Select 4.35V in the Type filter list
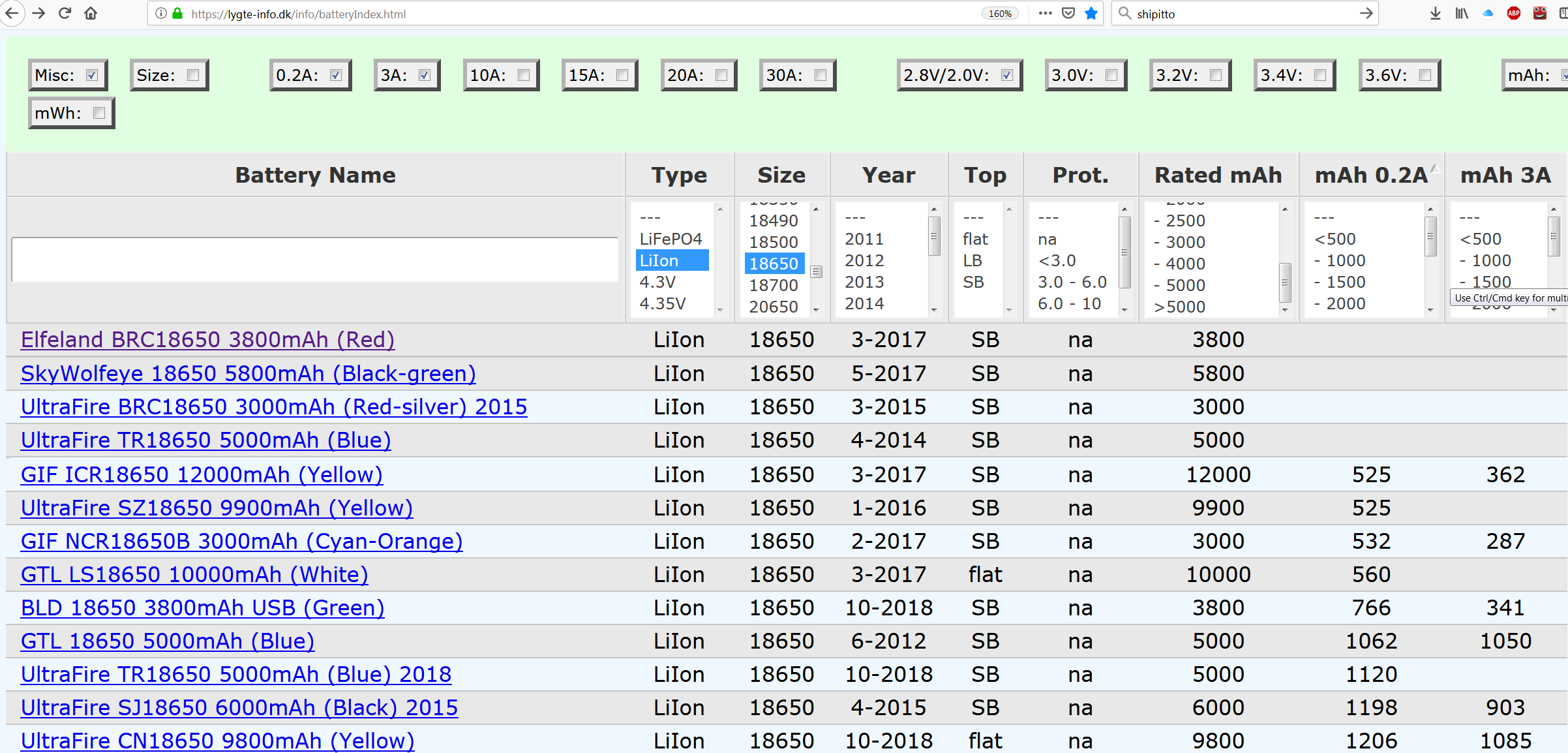Image resolution: width=1568 pixels, height=753 pixels. click(671, 303)
